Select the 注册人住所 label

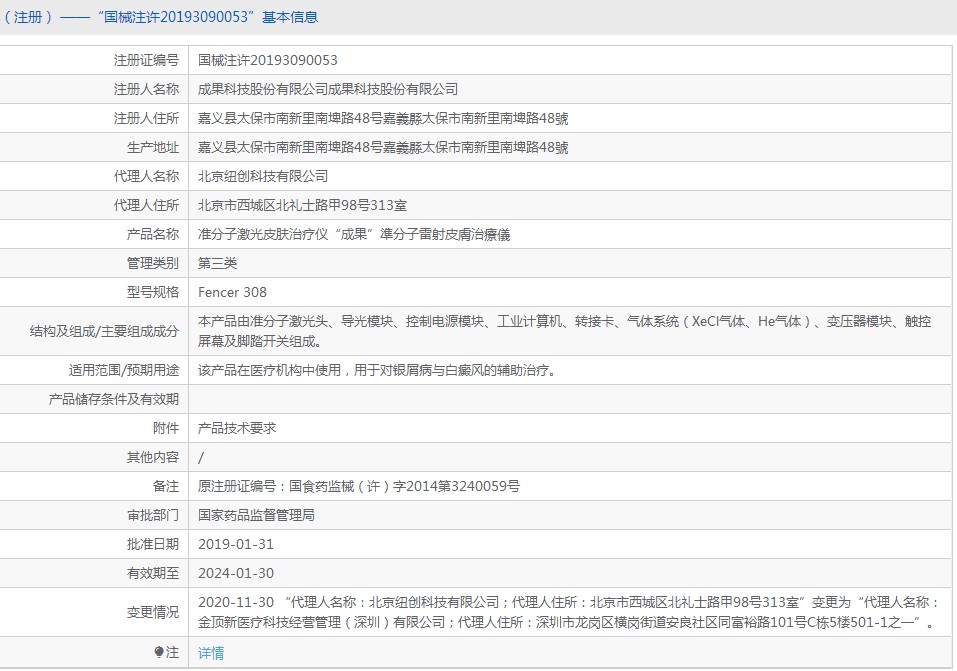pyautogui.click(x=146, y=118)
